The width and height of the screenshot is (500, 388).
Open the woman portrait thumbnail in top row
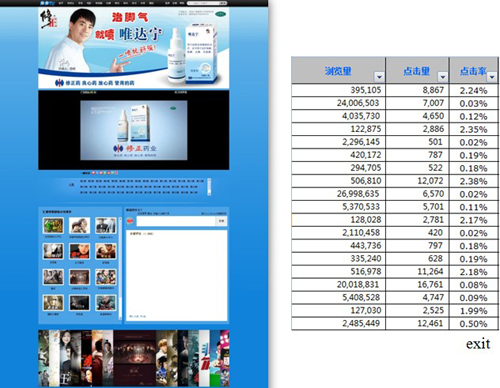(x=79, y=226)
